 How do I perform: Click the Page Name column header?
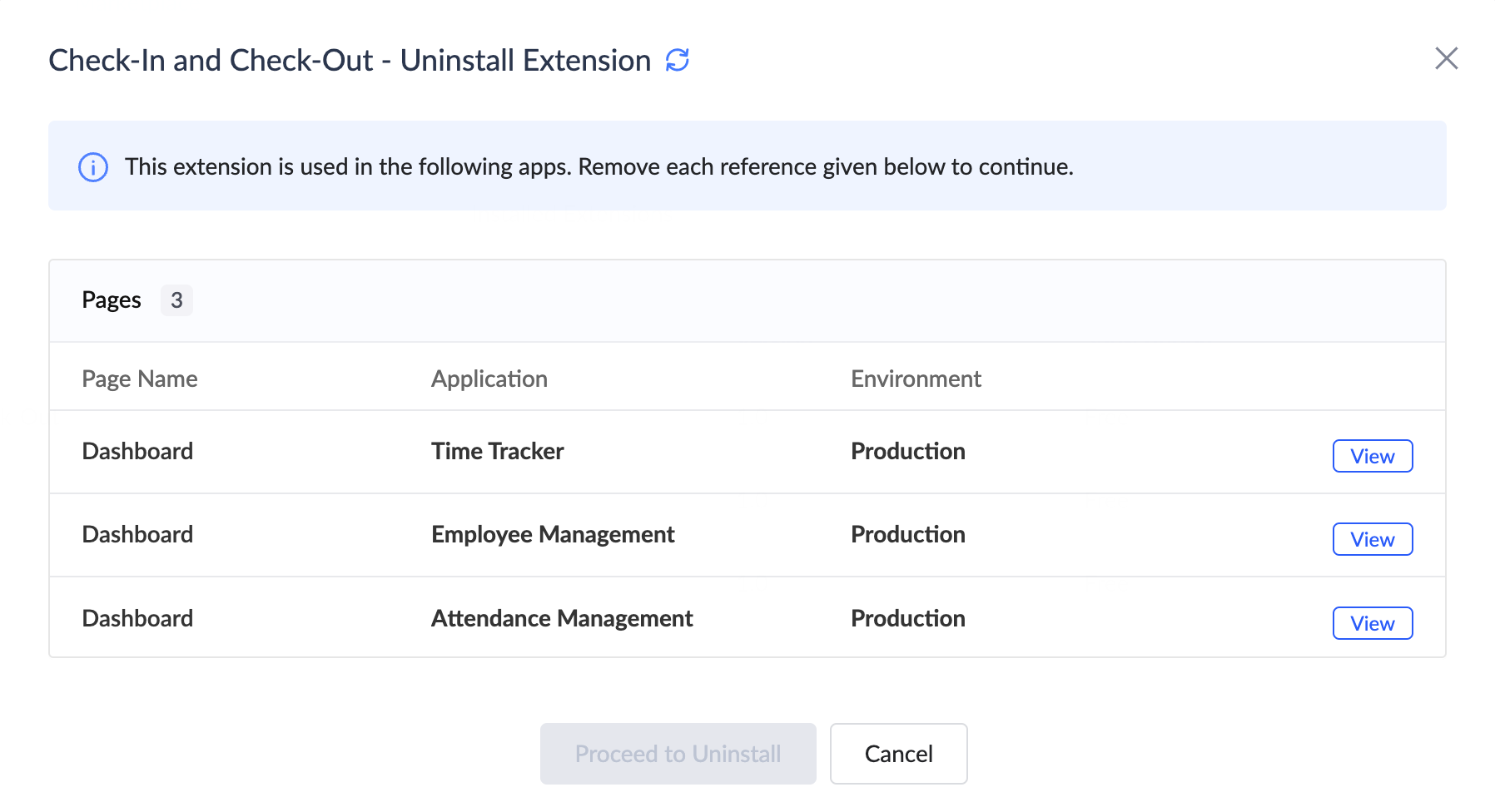[x=140, y=379]
